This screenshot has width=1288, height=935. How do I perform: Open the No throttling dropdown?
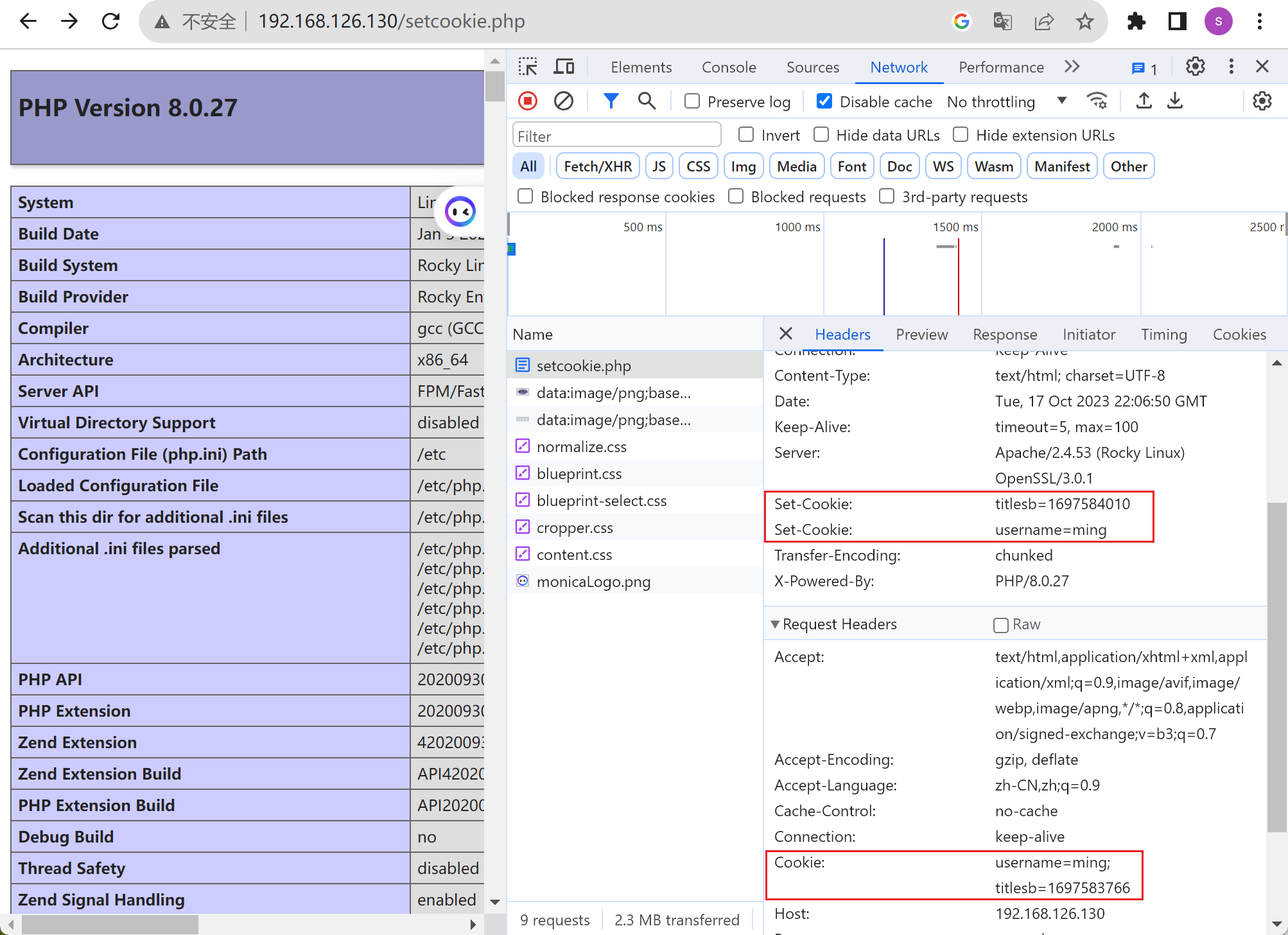tap(1006, 101)
